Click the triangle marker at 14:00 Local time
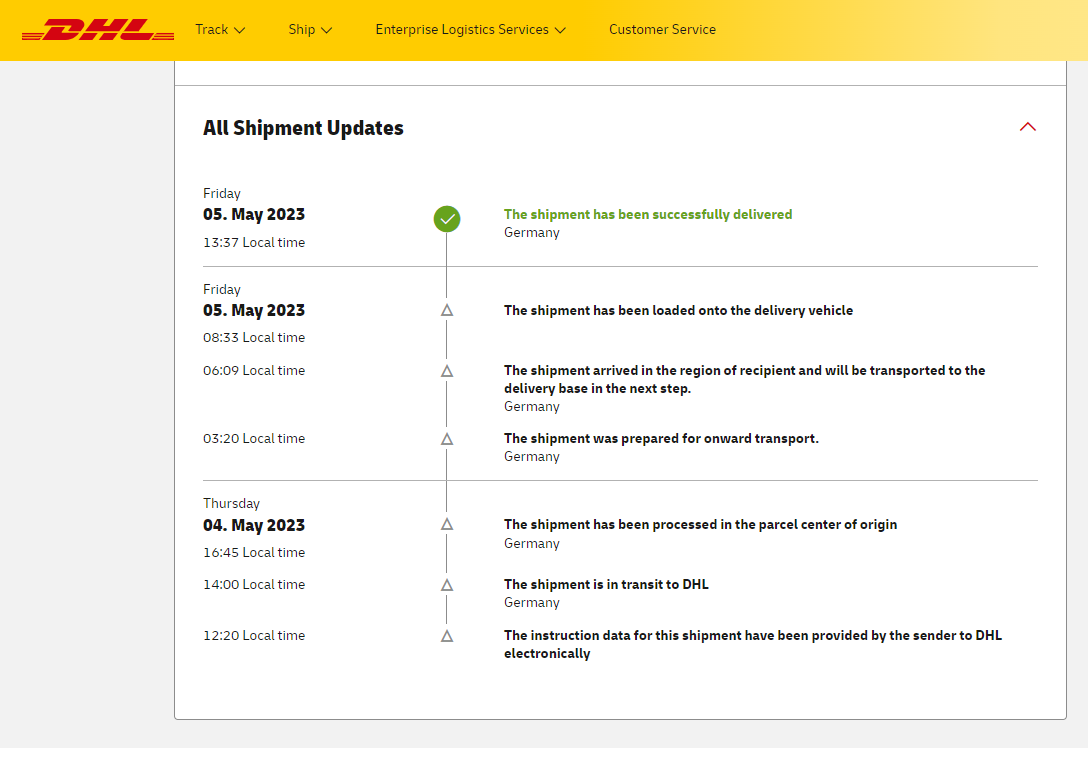The height and width of the screenshot is (762, 1088). pyautogui.click(x=447, y=585)
